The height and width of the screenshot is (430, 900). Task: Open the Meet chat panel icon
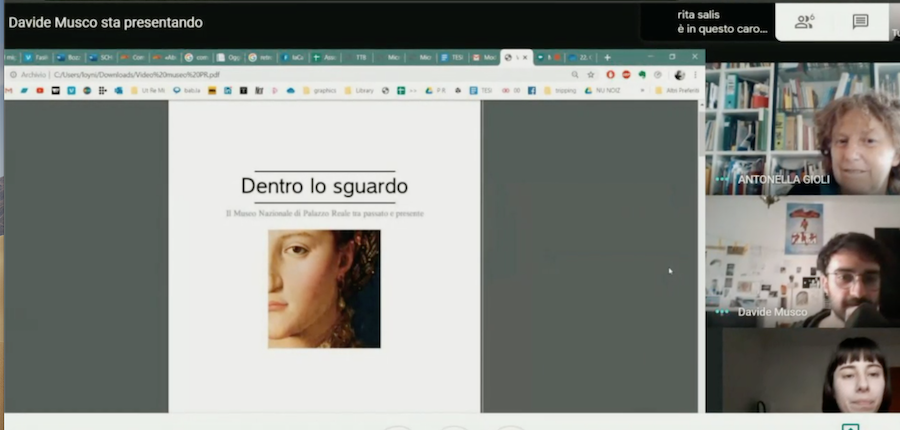tap(860, 22)
